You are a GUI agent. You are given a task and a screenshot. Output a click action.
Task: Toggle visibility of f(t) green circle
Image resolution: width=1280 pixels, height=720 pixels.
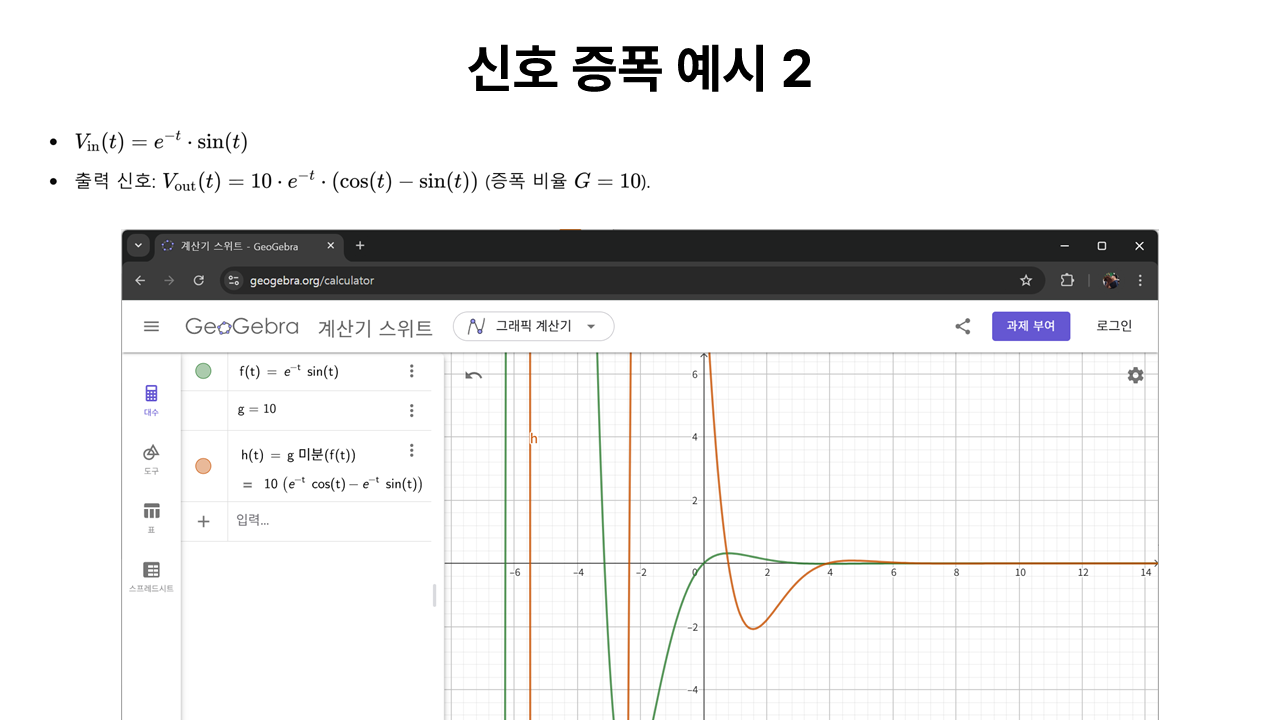(204, 371)
